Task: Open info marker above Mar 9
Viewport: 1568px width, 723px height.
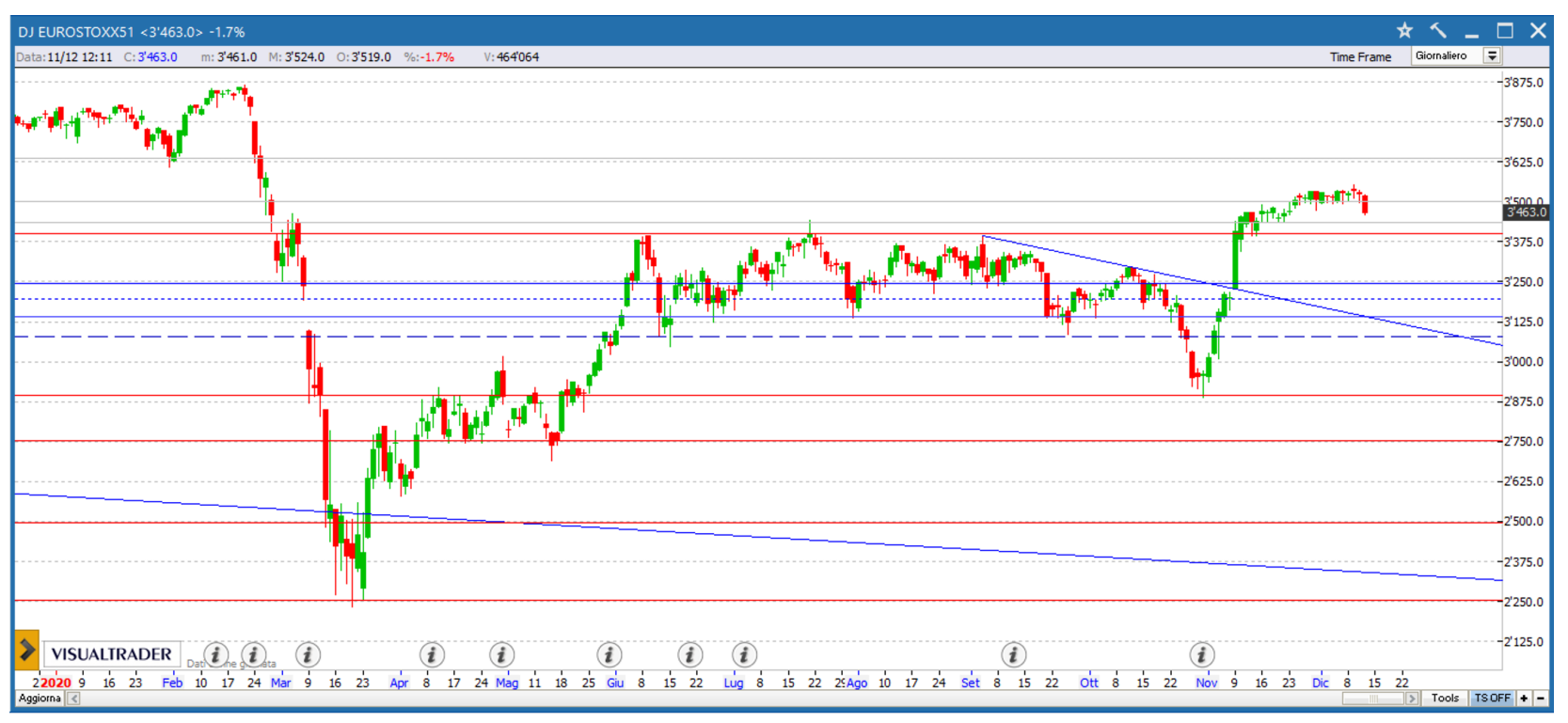Action: (308, 654)
